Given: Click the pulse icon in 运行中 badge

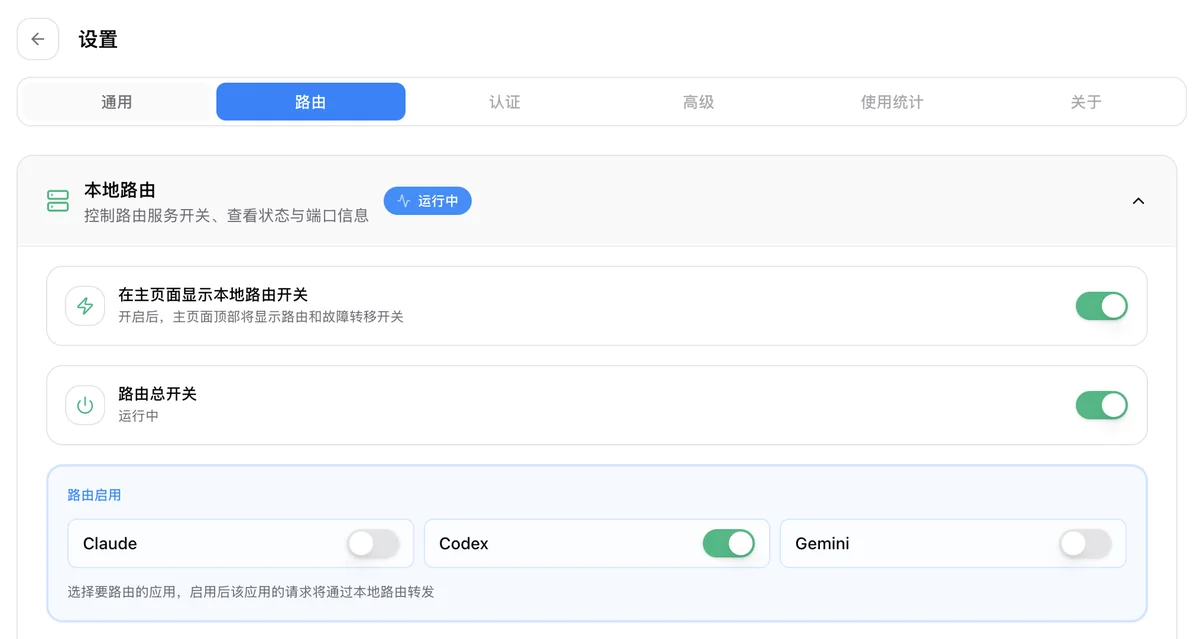Looking at the screenshot, I should coord(404,201).
